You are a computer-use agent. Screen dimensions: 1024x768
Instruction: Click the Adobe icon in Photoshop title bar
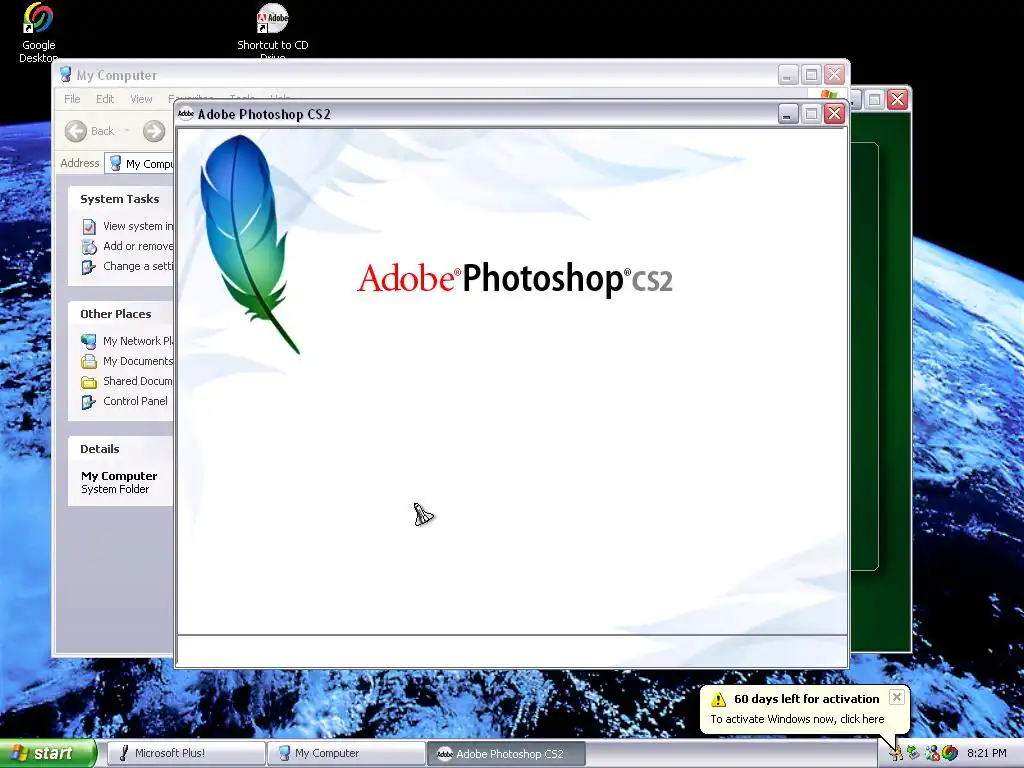(186, 114)
